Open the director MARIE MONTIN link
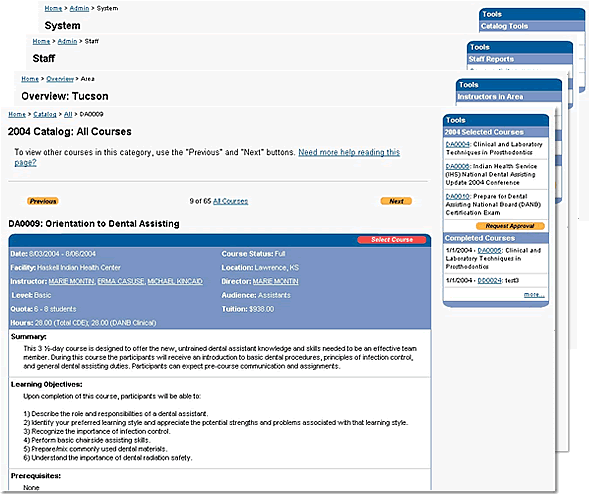Viewport: 590px width, 494px height. [x=275, y=281]
